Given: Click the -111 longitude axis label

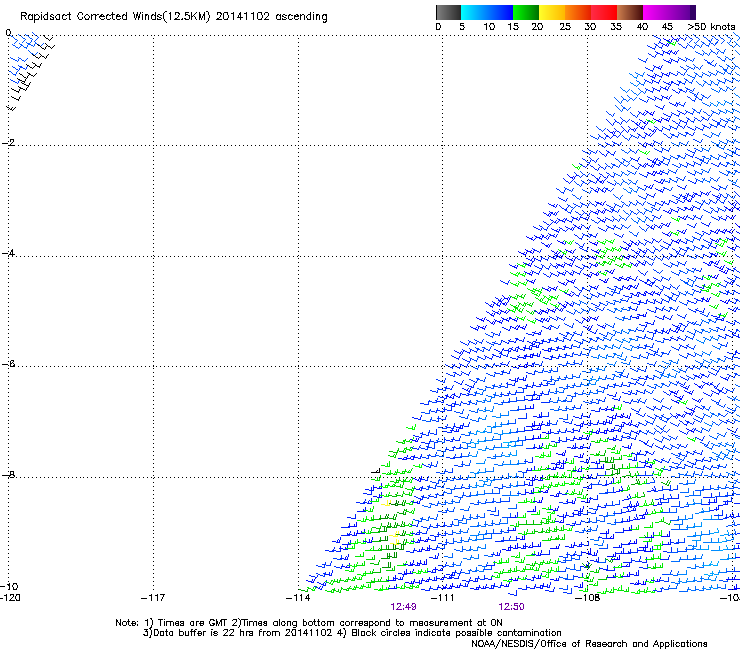Looking at the screenshot, I should [x=442, y=598].
